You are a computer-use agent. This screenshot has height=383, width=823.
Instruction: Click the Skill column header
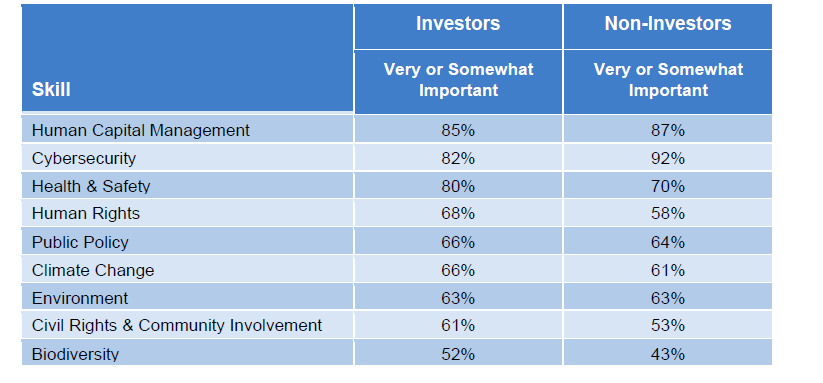(x=51, y=90)
